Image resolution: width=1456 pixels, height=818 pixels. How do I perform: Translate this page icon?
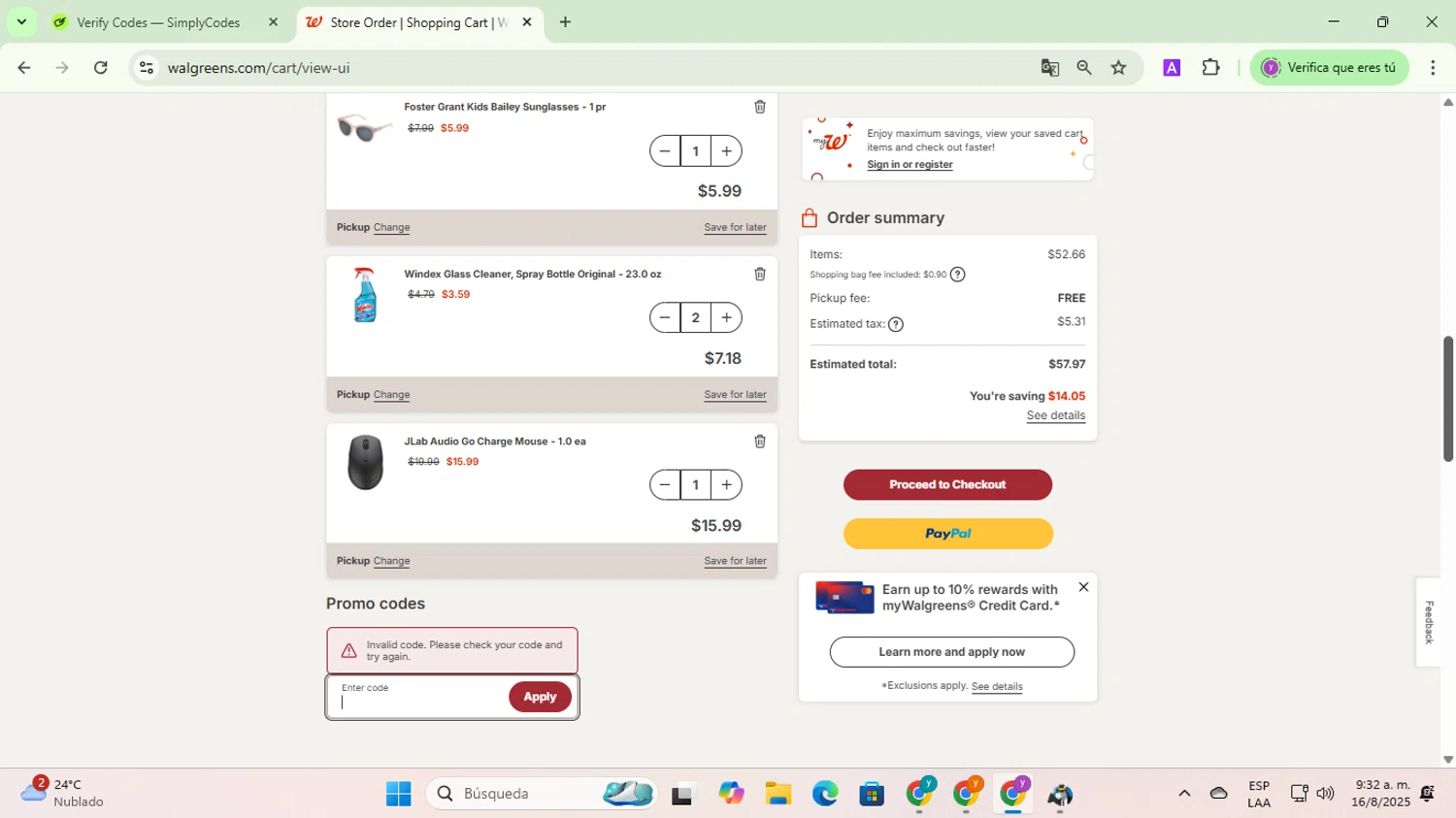(1049, 68)
